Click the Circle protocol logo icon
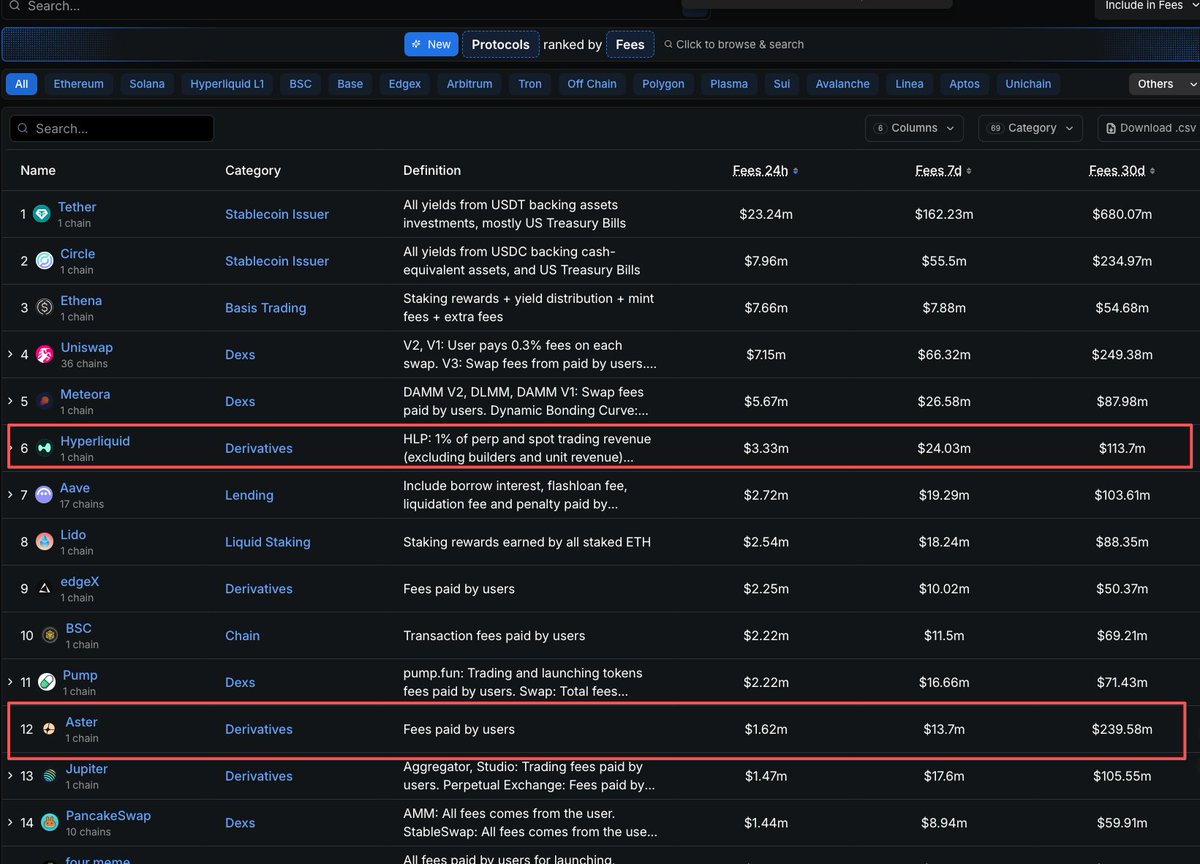Screen dimensions: 1200x864 [44, 261]
